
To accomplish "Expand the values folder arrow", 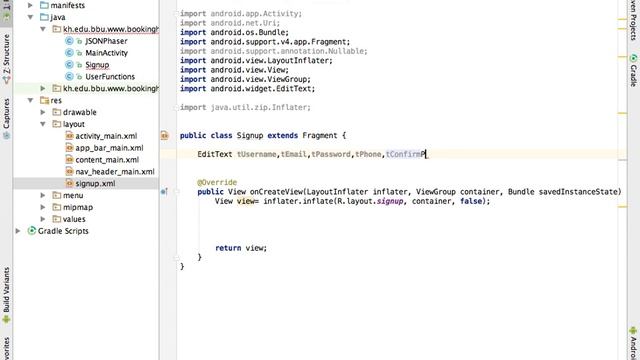I will click(x=42, y=219).
